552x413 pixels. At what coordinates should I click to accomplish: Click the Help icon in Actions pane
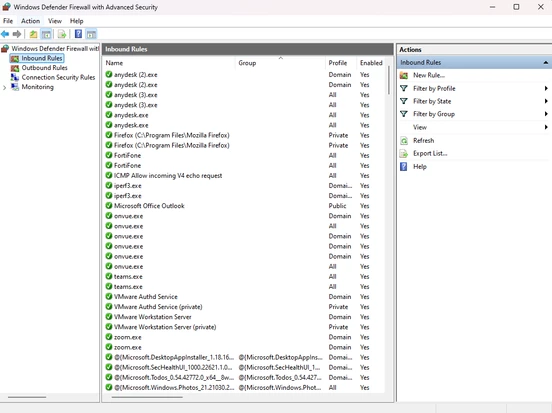click(x=404, y=167)
